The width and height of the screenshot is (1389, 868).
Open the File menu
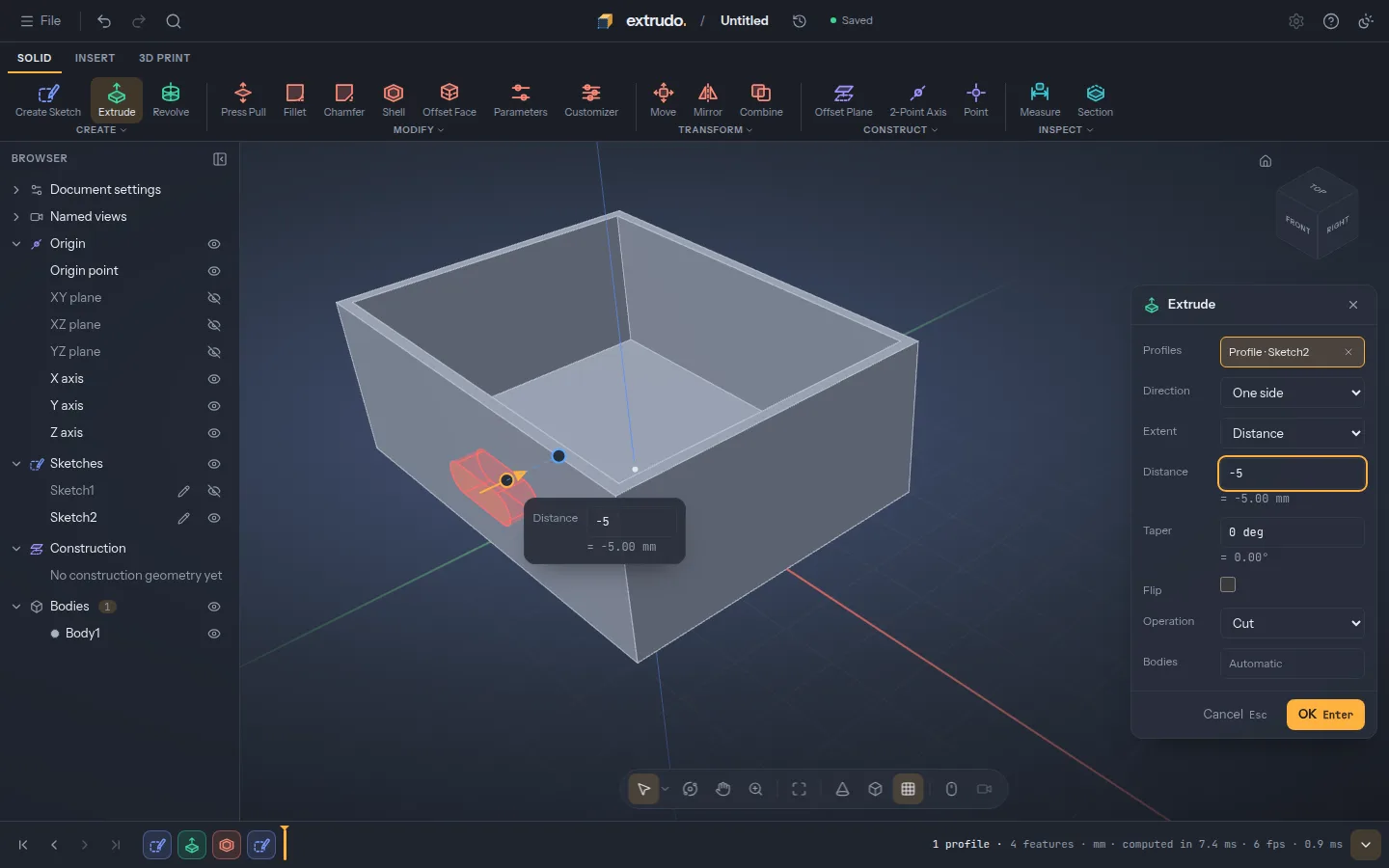(41, 20)
